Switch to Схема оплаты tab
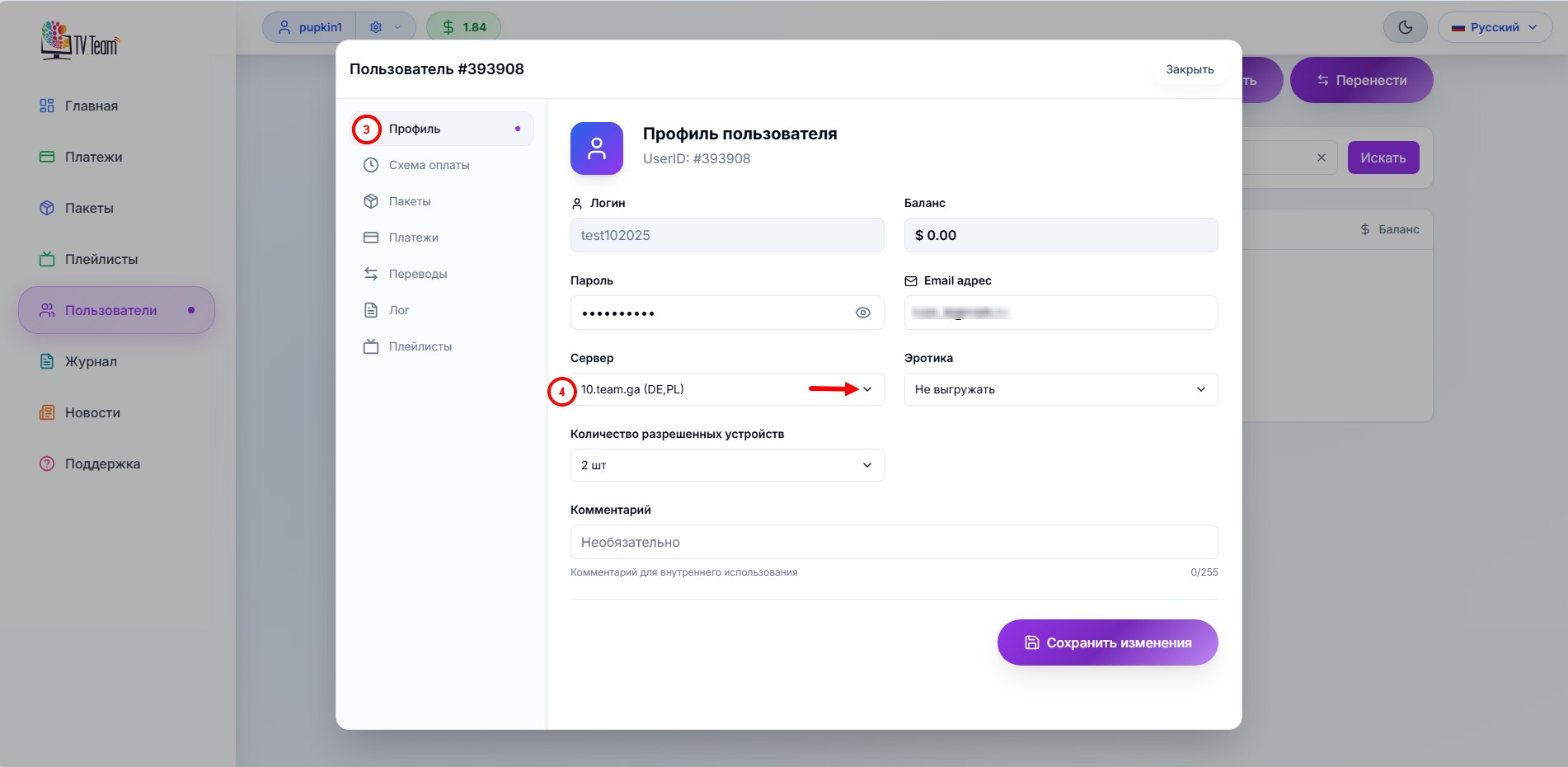This screenshot has width=1568, height=767. (429, 165)
